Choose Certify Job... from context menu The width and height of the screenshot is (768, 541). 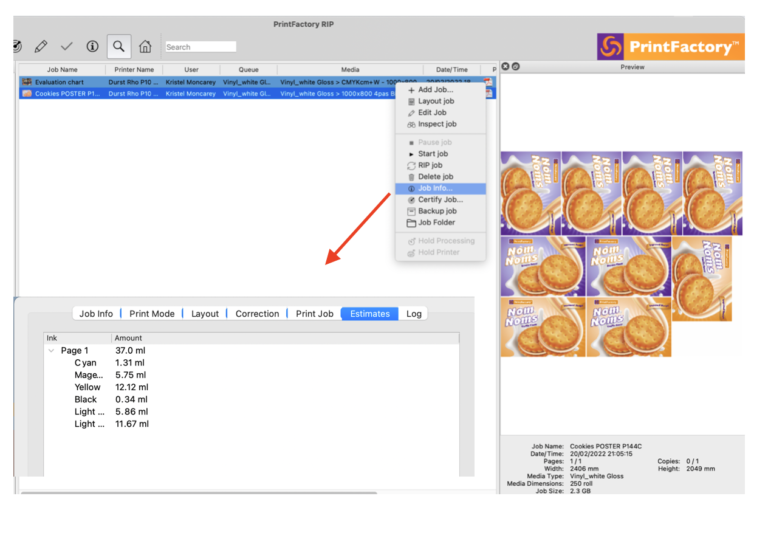440,200
